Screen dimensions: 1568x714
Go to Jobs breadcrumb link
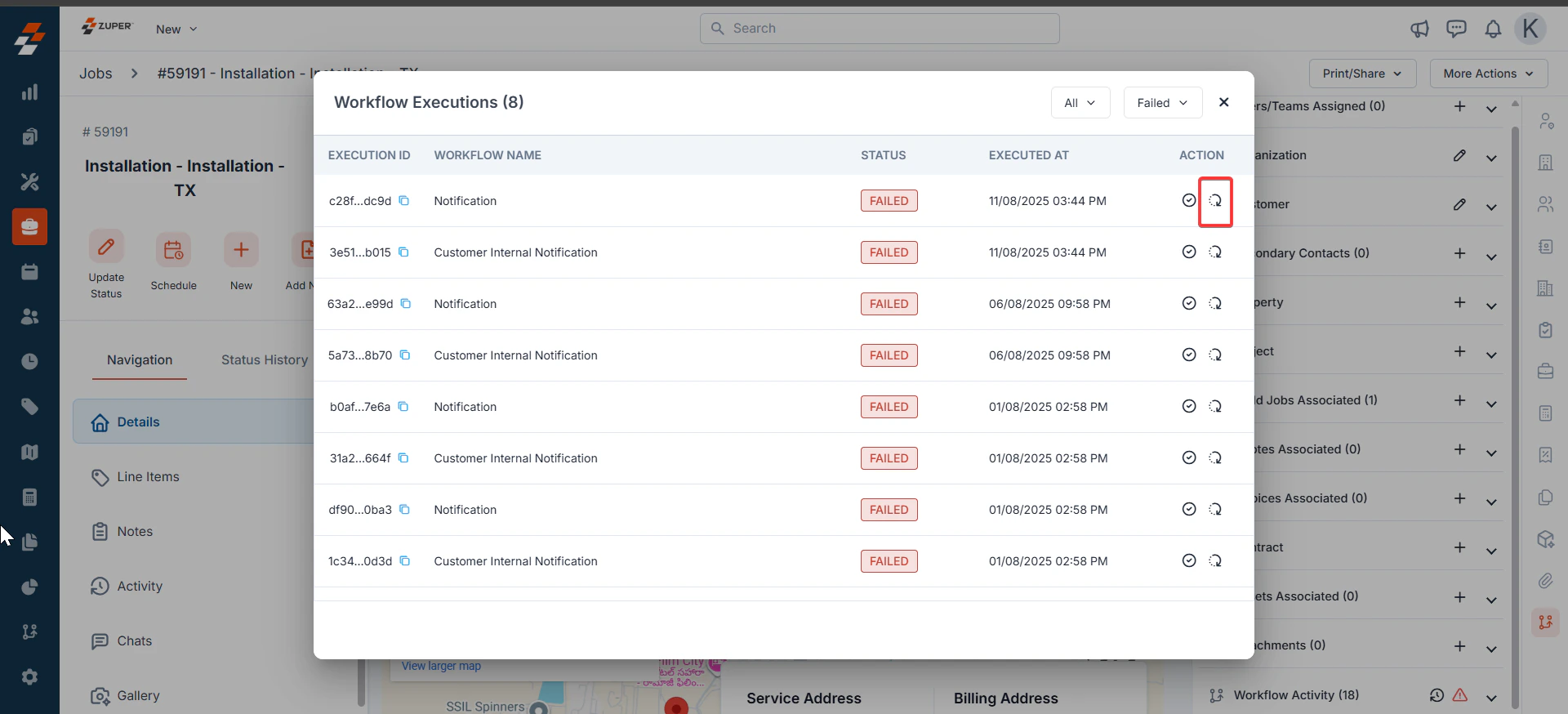click(x=96, y=74)
